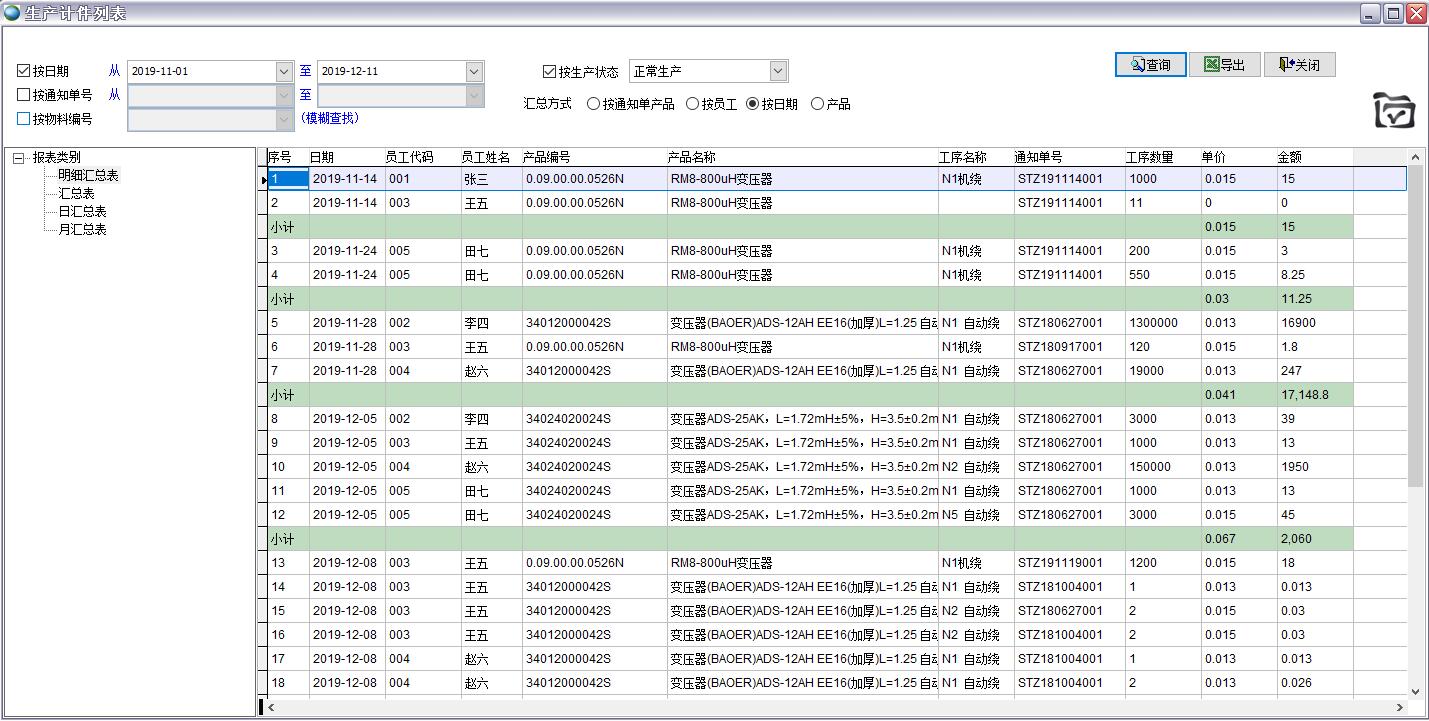Open 日汇总表 in the report tree
The height and width of the screenshot is (721, 1429).
82,211
